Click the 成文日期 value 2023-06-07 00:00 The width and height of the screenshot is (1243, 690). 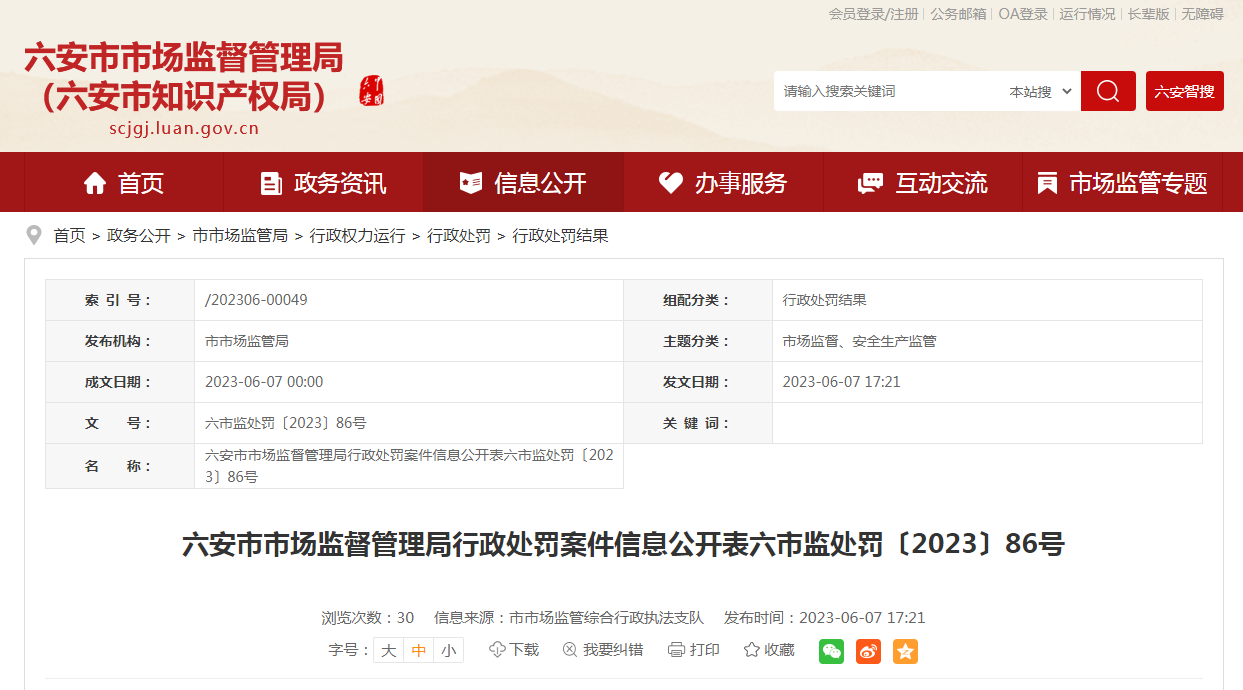pyautogui.click(x=264, y=382)
